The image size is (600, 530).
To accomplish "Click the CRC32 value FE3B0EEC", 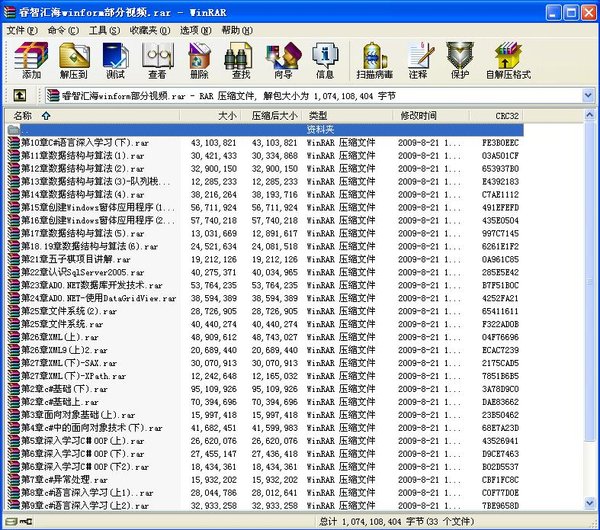I will click(500, 143).
